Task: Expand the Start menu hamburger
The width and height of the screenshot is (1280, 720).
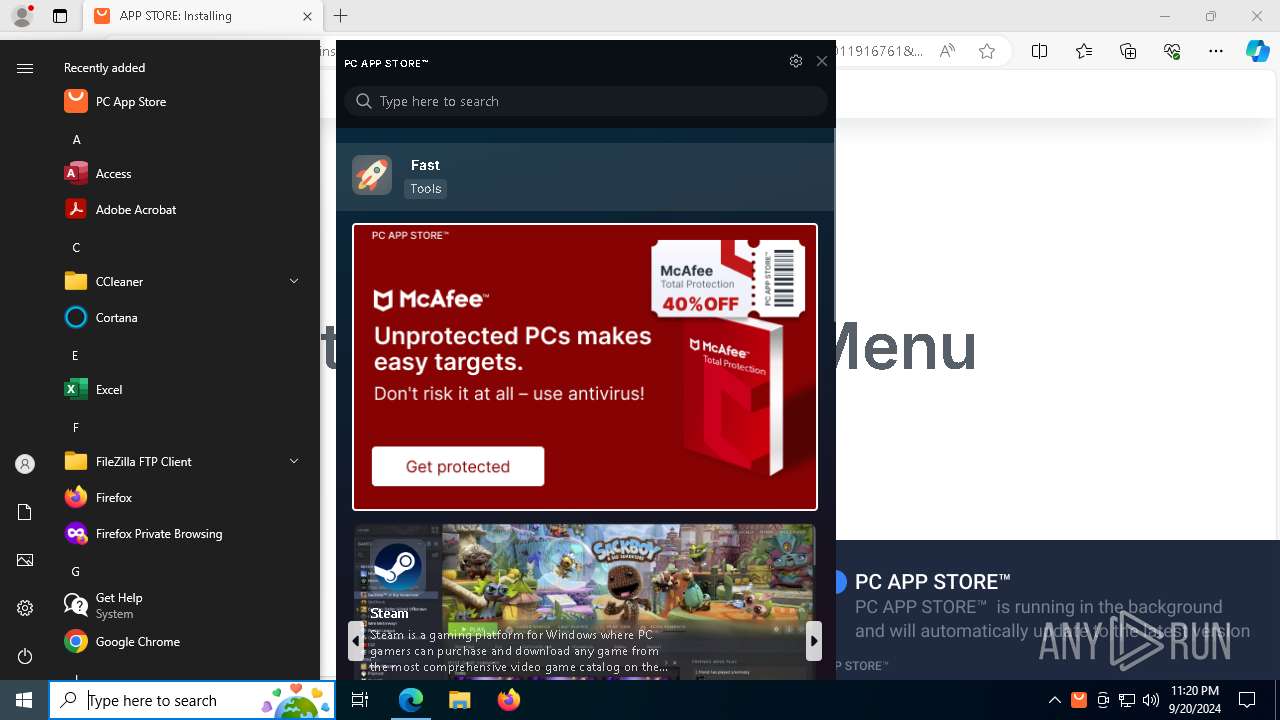Action: pos(25,68)
